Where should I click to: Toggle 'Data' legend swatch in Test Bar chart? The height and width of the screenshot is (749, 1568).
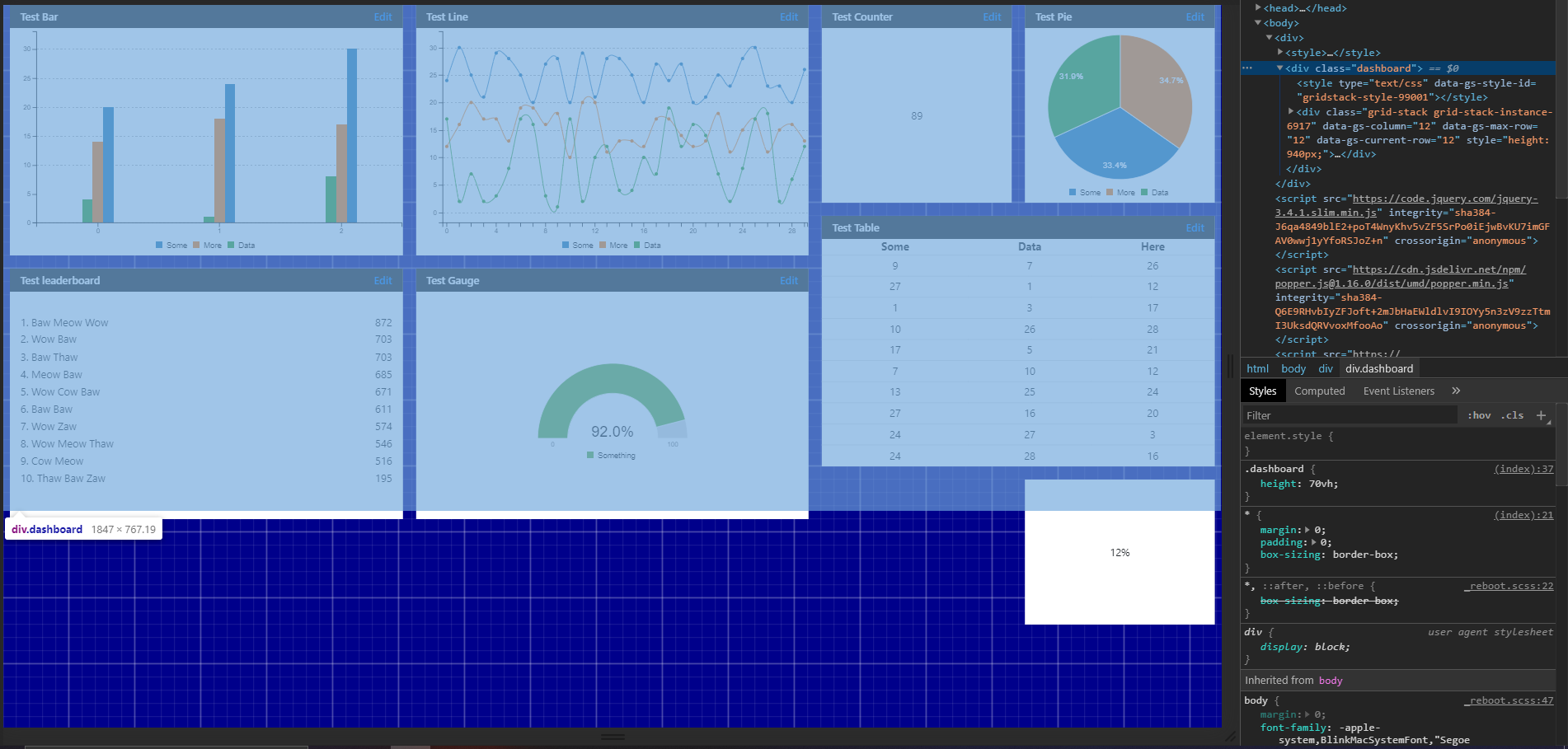231,245
